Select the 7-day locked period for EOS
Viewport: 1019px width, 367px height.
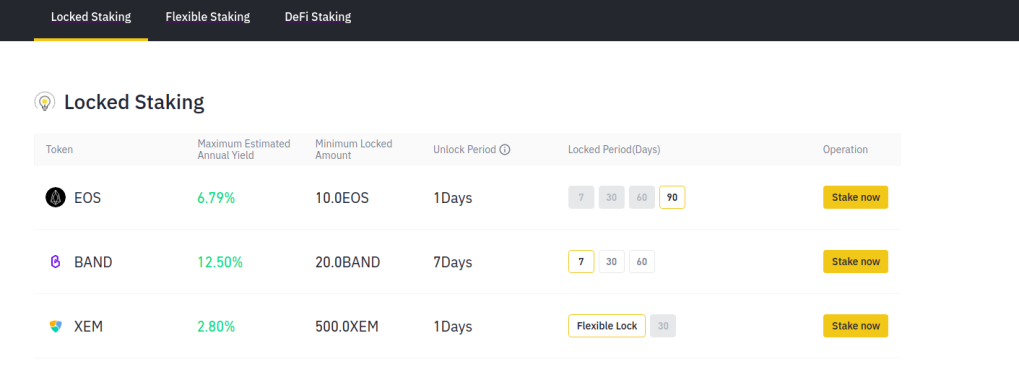[x=581, y=197]
